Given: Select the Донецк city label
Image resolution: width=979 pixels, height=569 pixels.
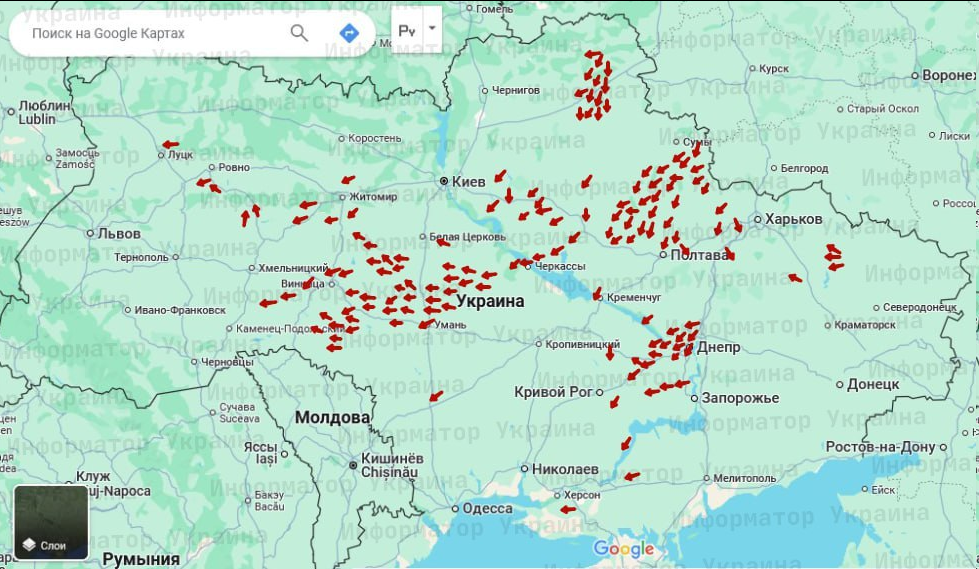Looking at the screenshot, I should click(x=873, y=385).
